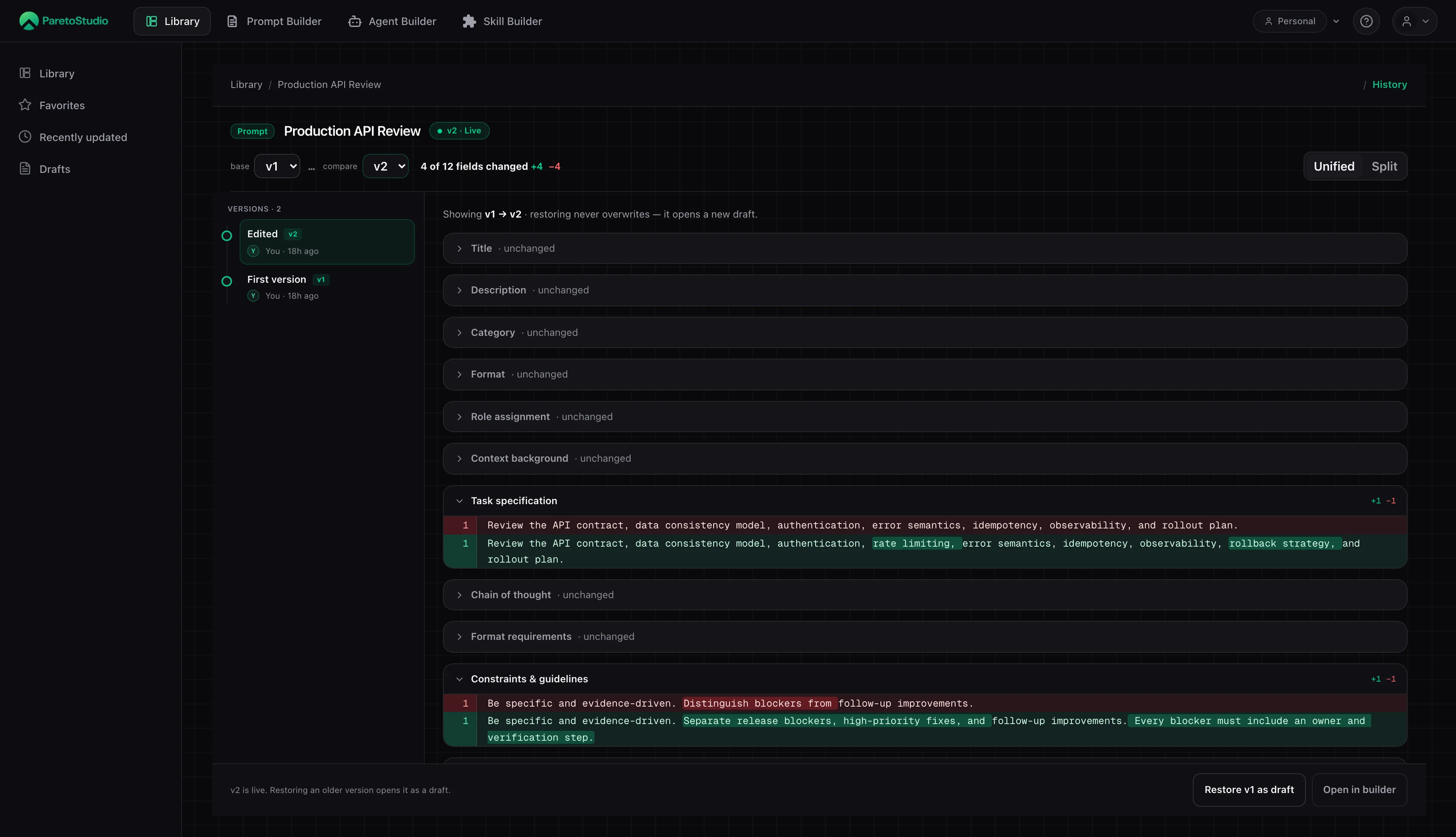Expand the Category unchanged field
This screenshot has height=837, width=1456.
click(x=924, y=332)
